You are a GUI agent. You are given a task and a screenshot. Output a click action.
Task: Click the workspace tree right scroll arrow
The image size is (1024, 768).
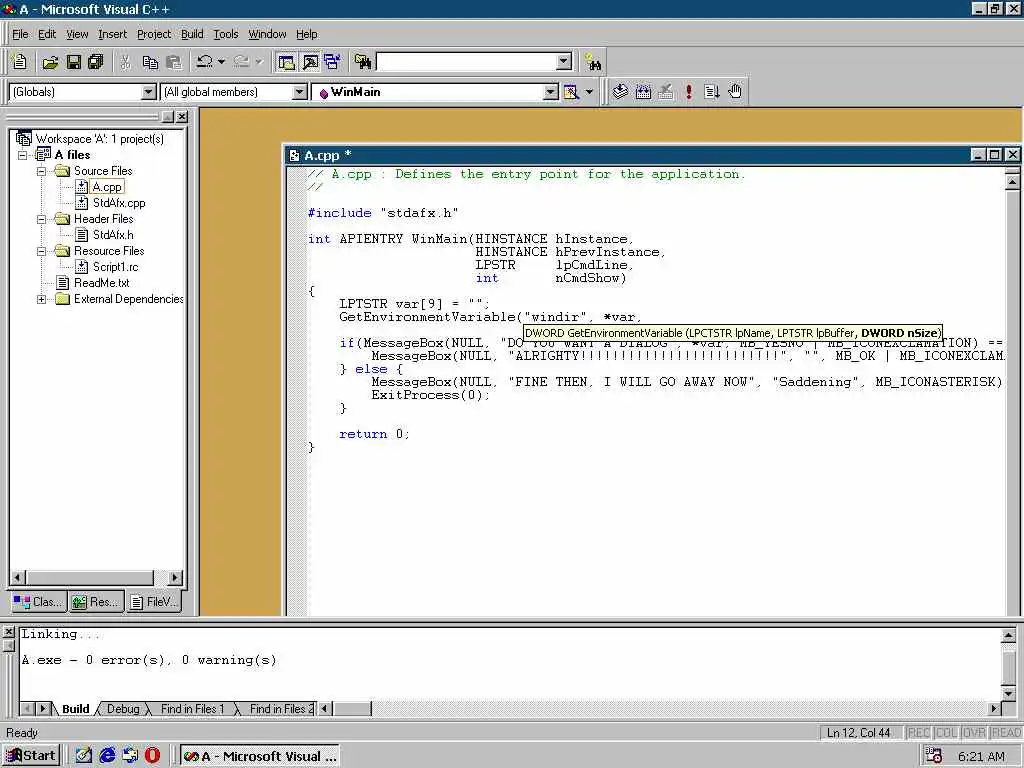tap(174, 577)
